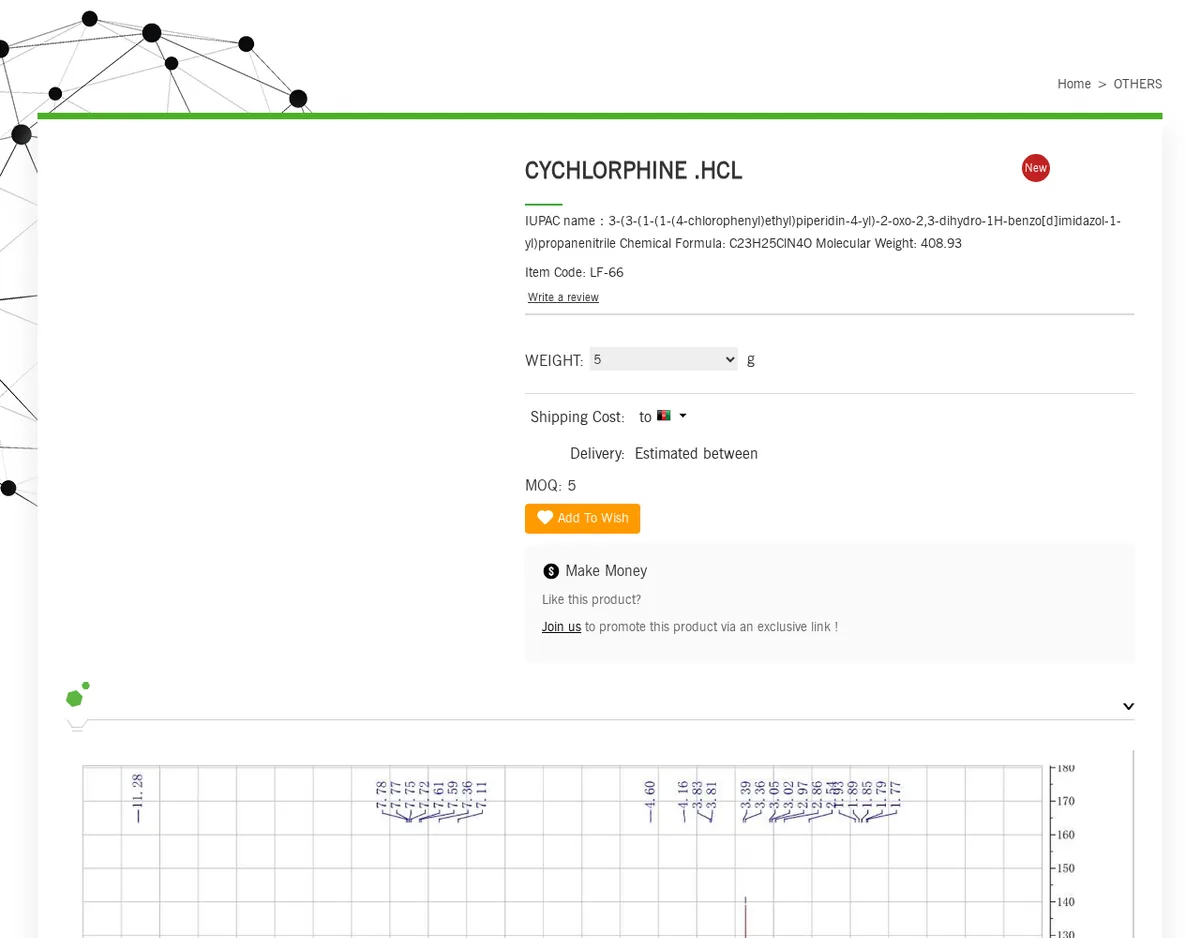Viewport: 1200px width, 938px height.
Task: Click the green hexagon section icon
Action: click(77, 695)
